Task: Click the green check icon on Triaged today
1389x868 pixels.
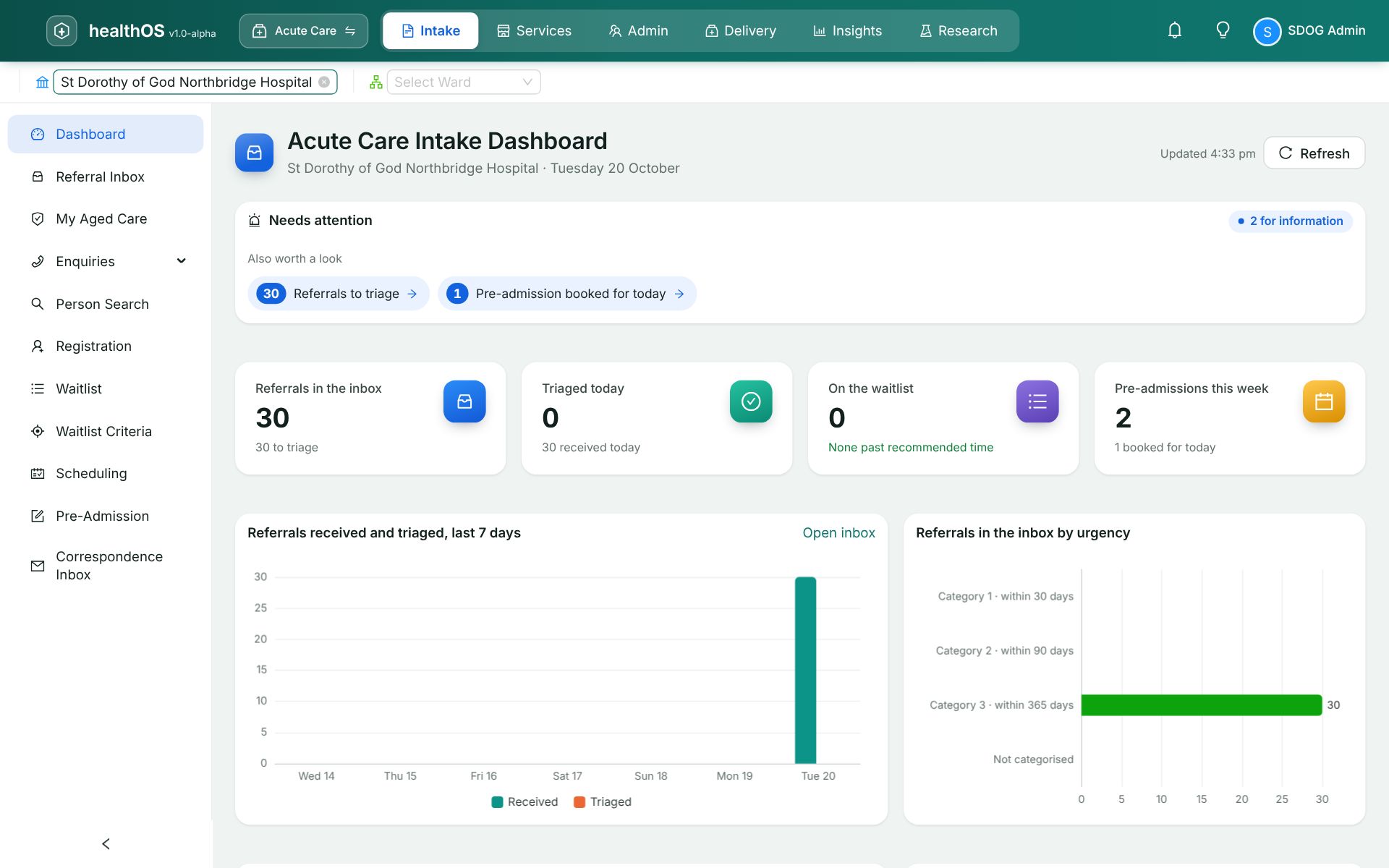Action: coord(751,401)
